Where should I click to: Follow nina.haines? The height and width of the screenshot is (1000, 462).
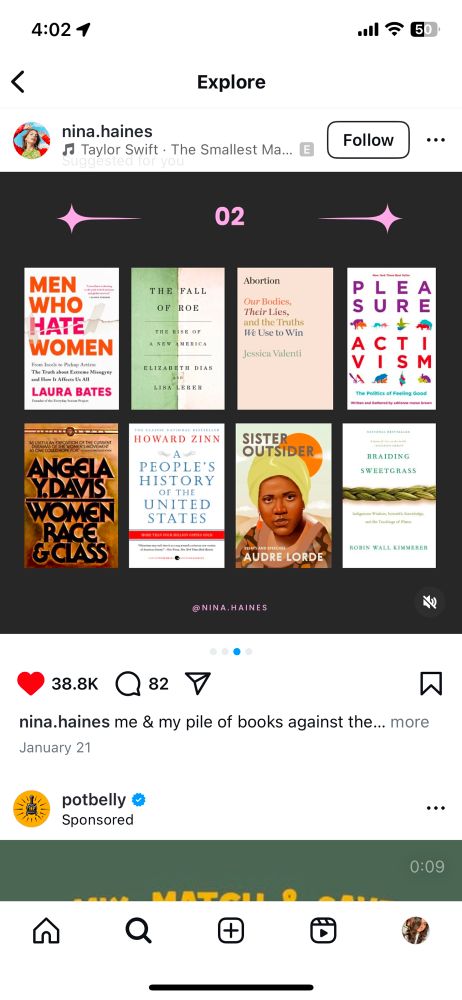(x=368, y=140)
